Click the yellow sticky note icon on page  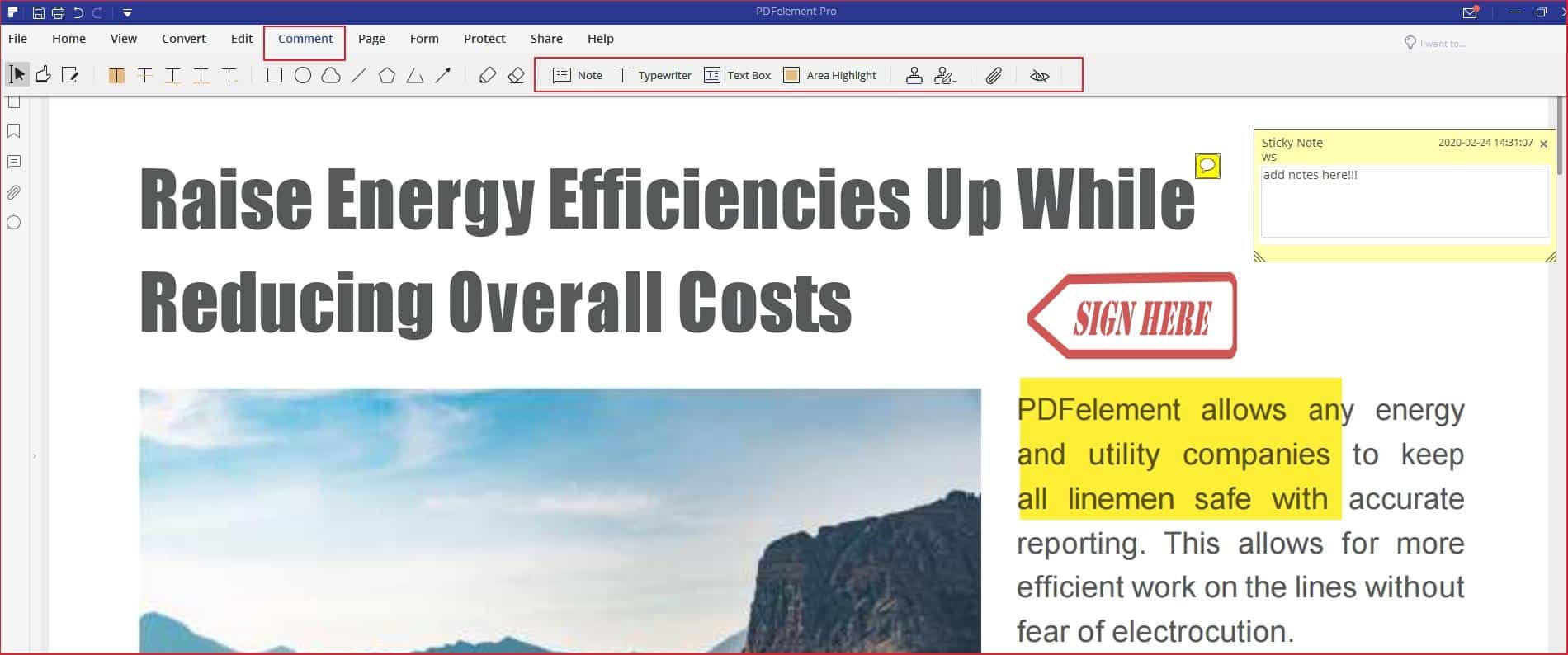[x=1207, y=166]
